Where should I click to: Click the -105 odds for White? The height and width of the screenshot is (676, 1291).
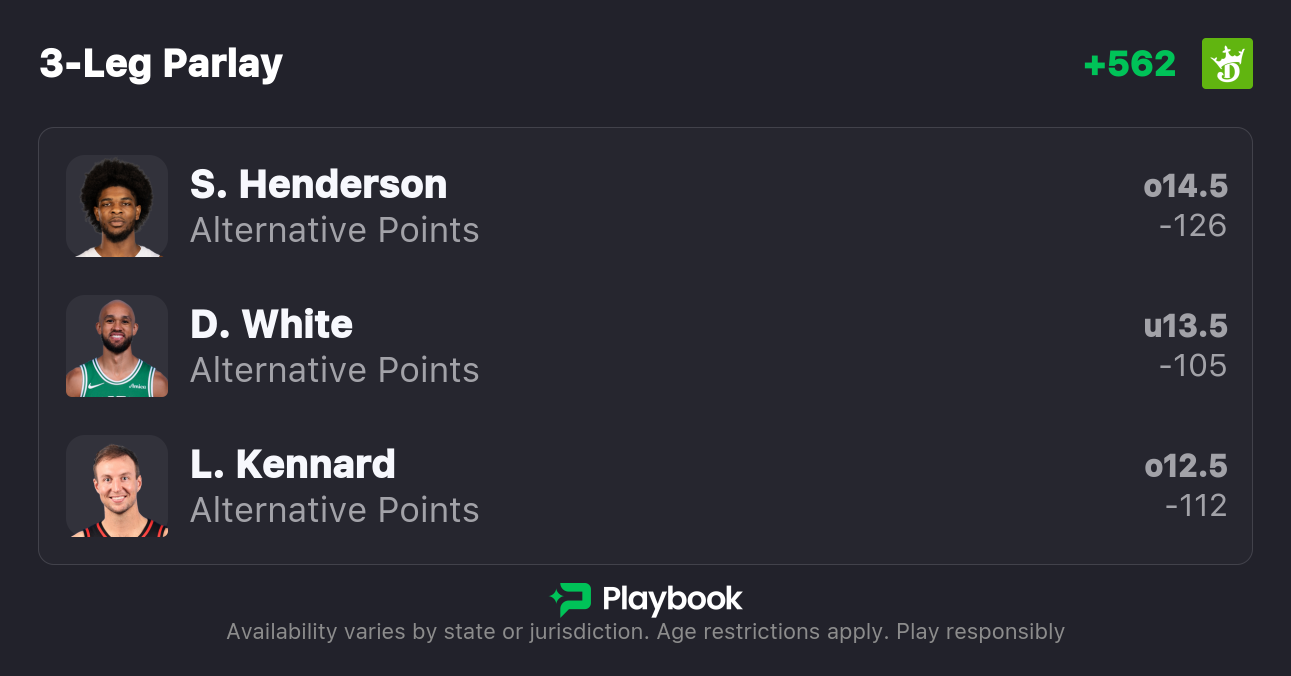click(x=1192, y=366)
